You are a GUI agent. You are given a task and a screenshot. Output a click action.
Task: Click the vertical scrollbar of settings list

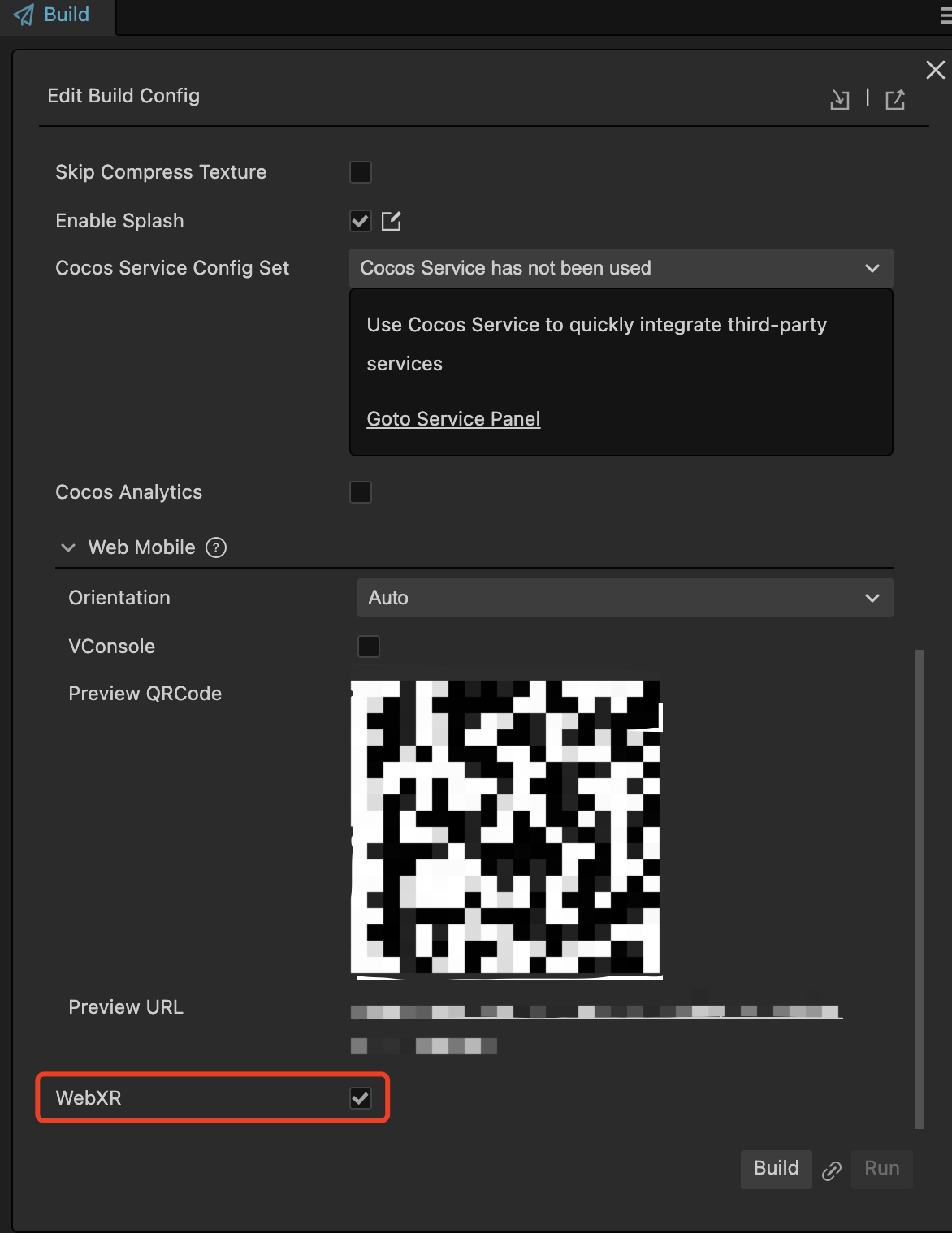click(x=920, y=889)
